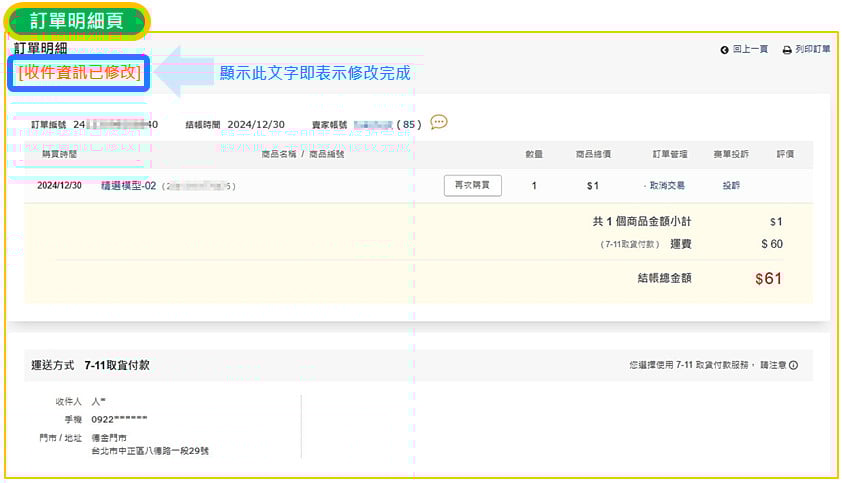Click the 取消交易 link
This screenshot has width=842, height=483.
coord(665,186)
